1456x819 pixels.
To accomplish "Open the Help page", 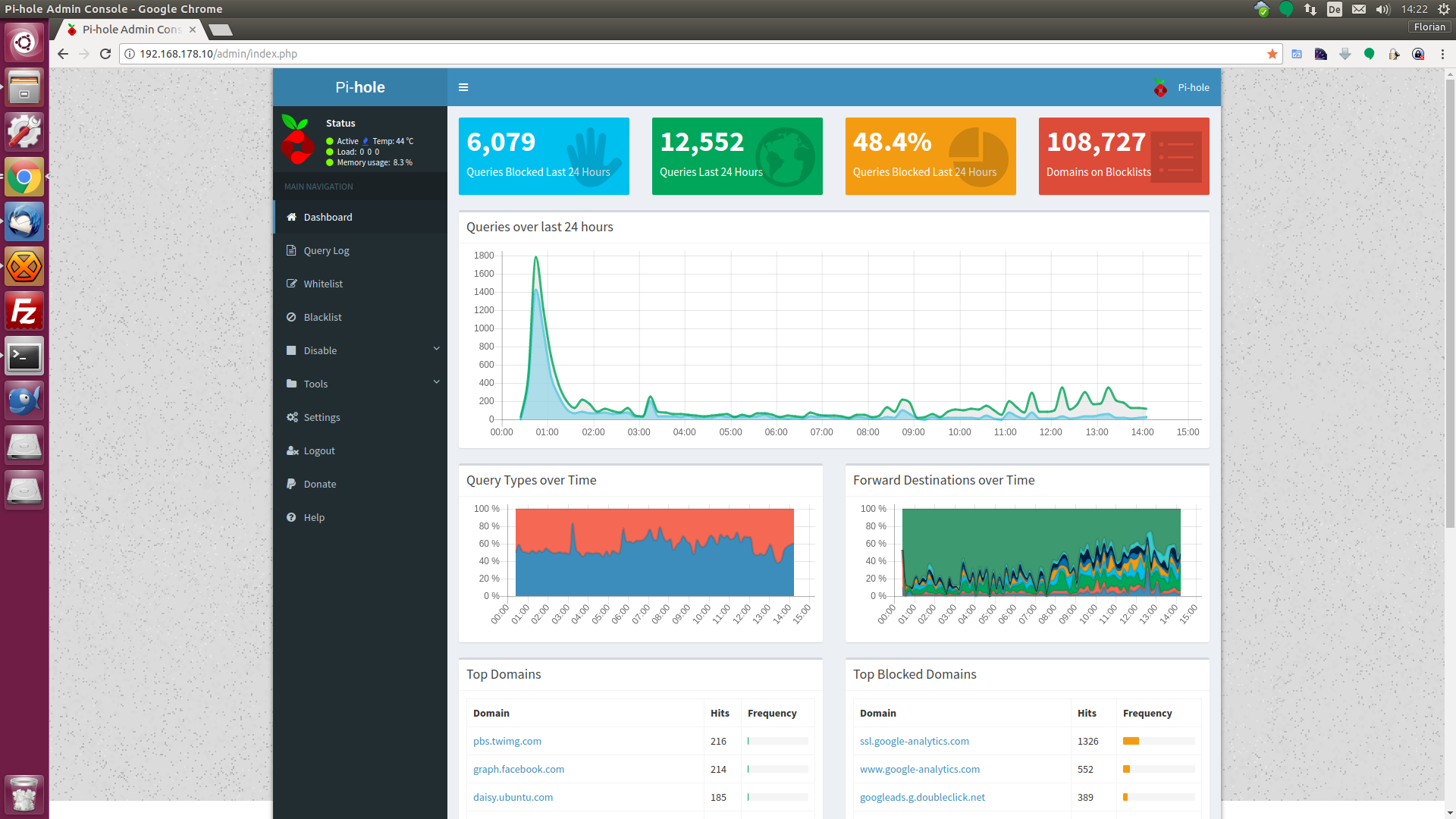I will [360, 517].
